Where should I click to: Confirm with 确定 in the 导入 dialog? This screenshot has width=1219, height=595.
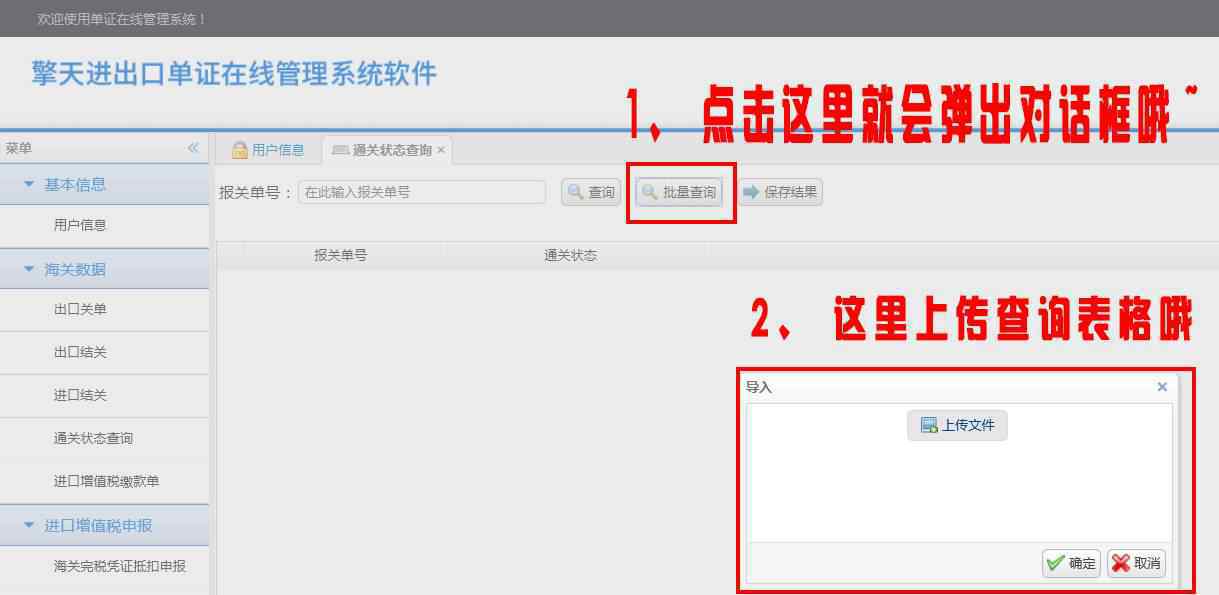(1071, 563)
